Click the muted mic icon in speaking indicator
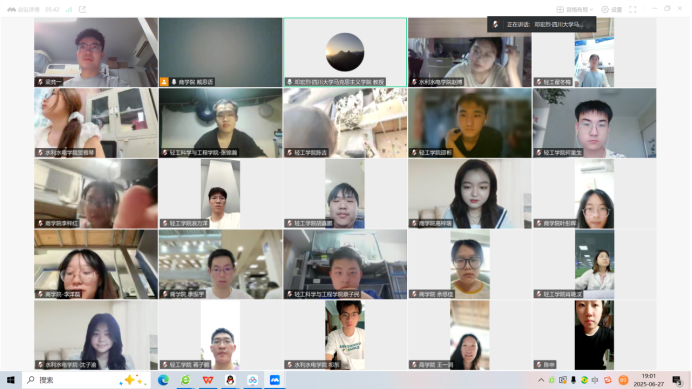The height and width of the screenshot is (389, 692). click(495, 24)
